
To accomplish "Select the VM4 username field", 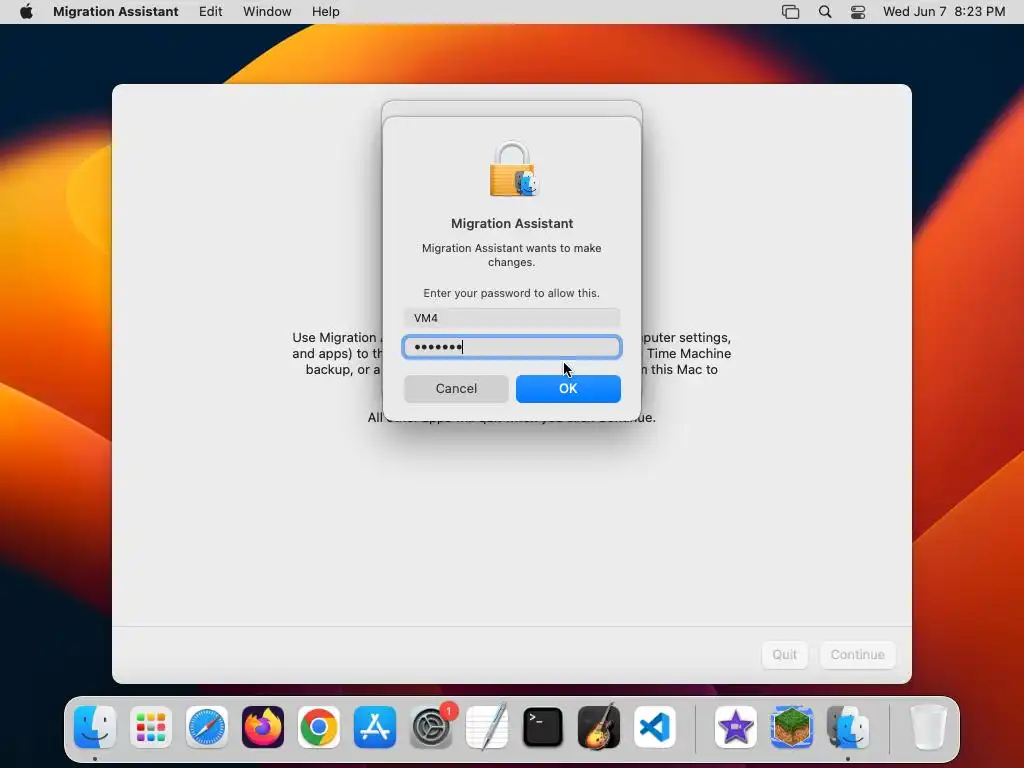I will [511, 318].
